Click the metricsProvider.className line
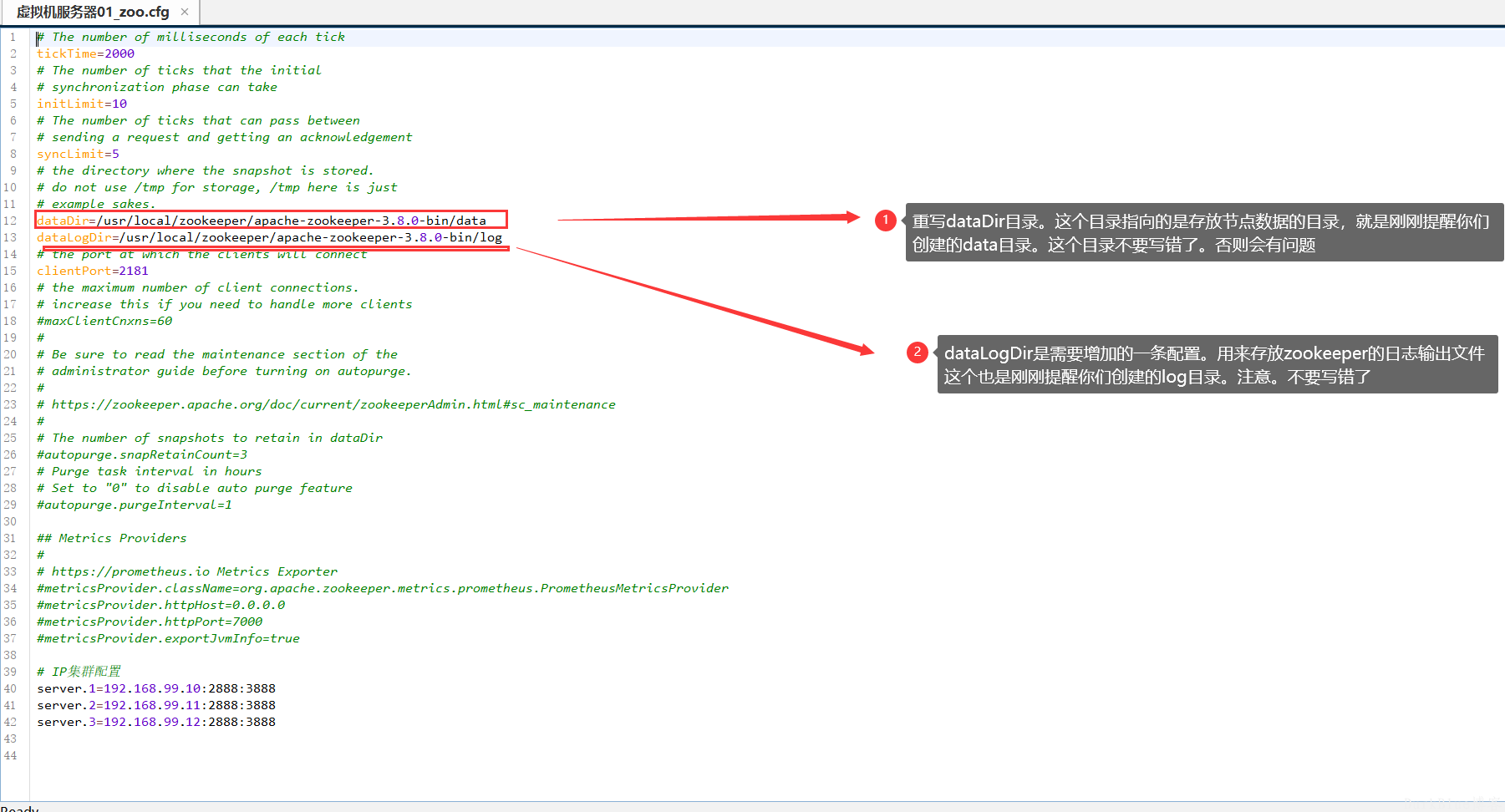1505x812 pixels. pos(383,588)
